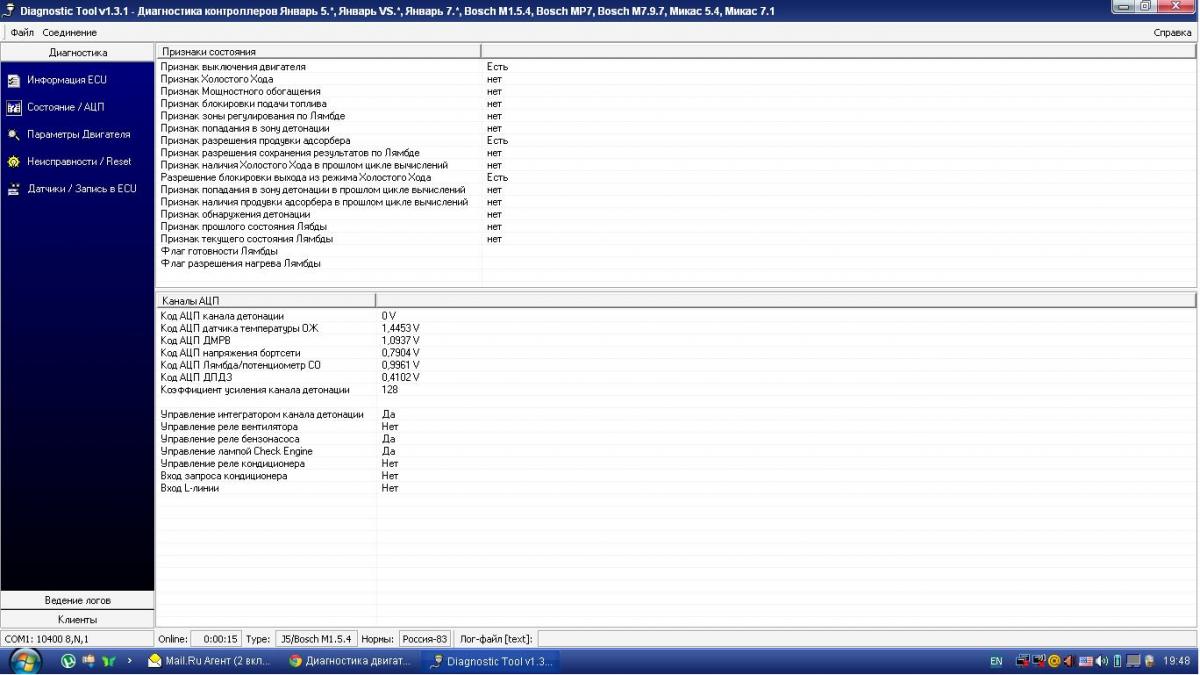Select row Вход запроса кондиционера
This screenshot has width=1200, height=675.
676,476
